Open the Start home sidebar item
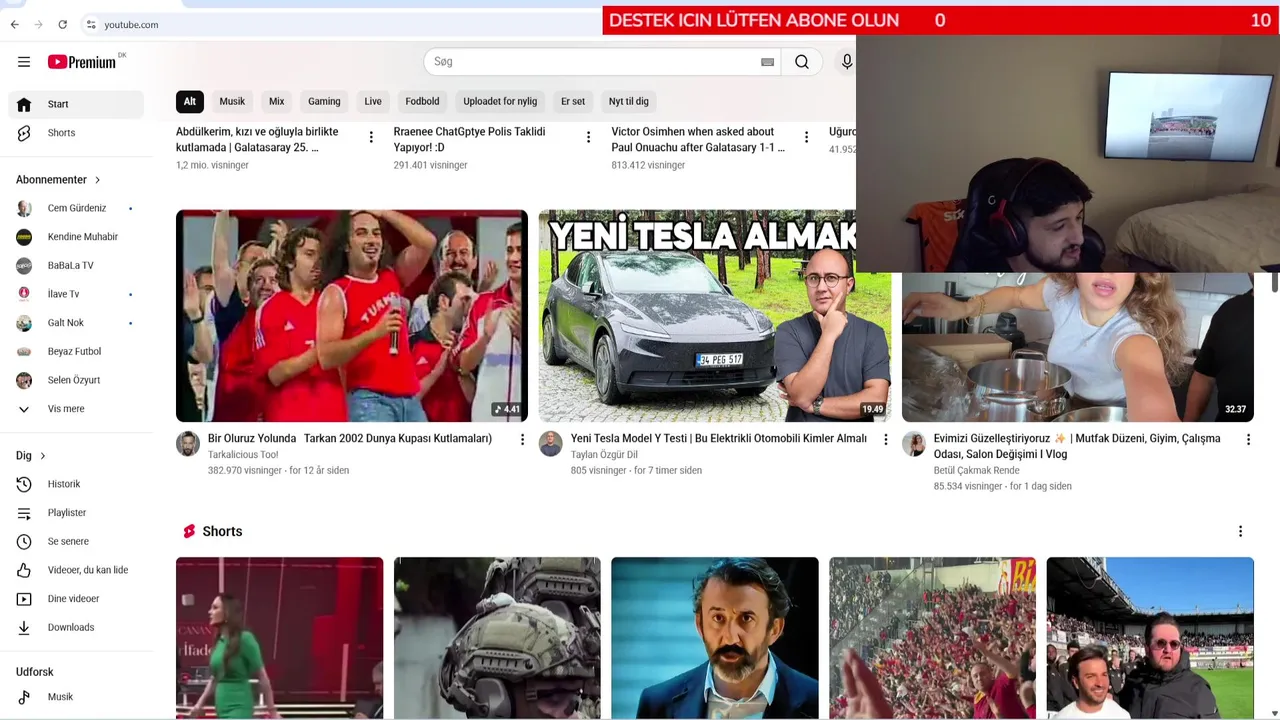 tap(76, 104)
